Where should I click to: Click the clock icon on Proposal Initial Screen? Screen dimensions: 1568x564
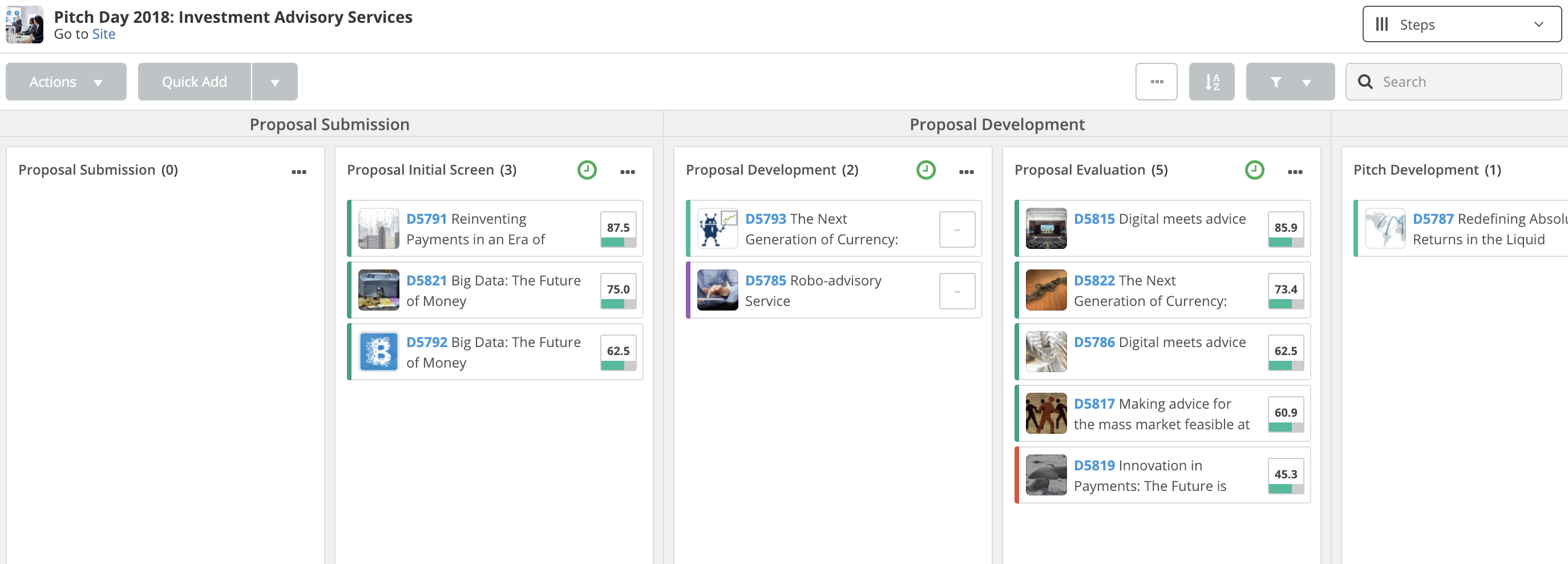pos(587,170)
